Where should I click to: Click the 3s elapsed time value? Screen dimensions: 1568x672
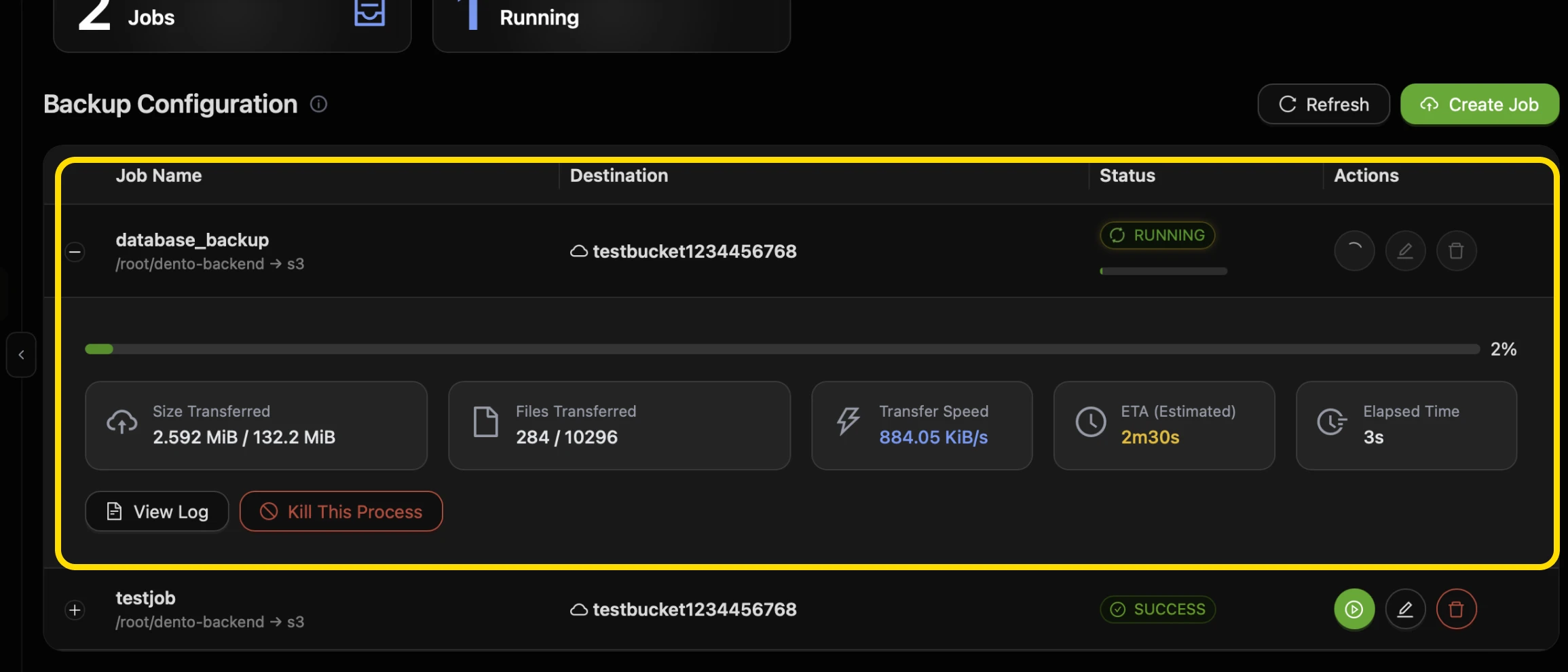(1373, 437)
